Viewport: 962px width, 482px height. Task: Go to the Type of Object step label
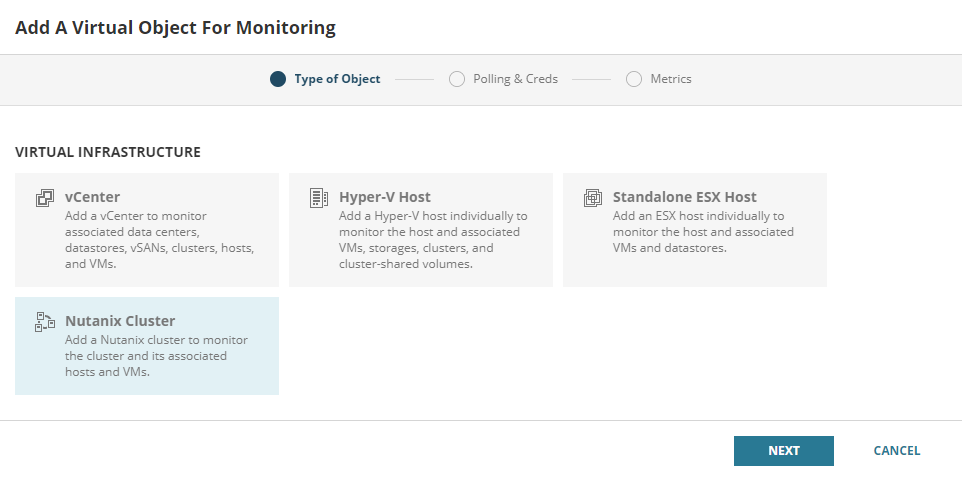337,79
